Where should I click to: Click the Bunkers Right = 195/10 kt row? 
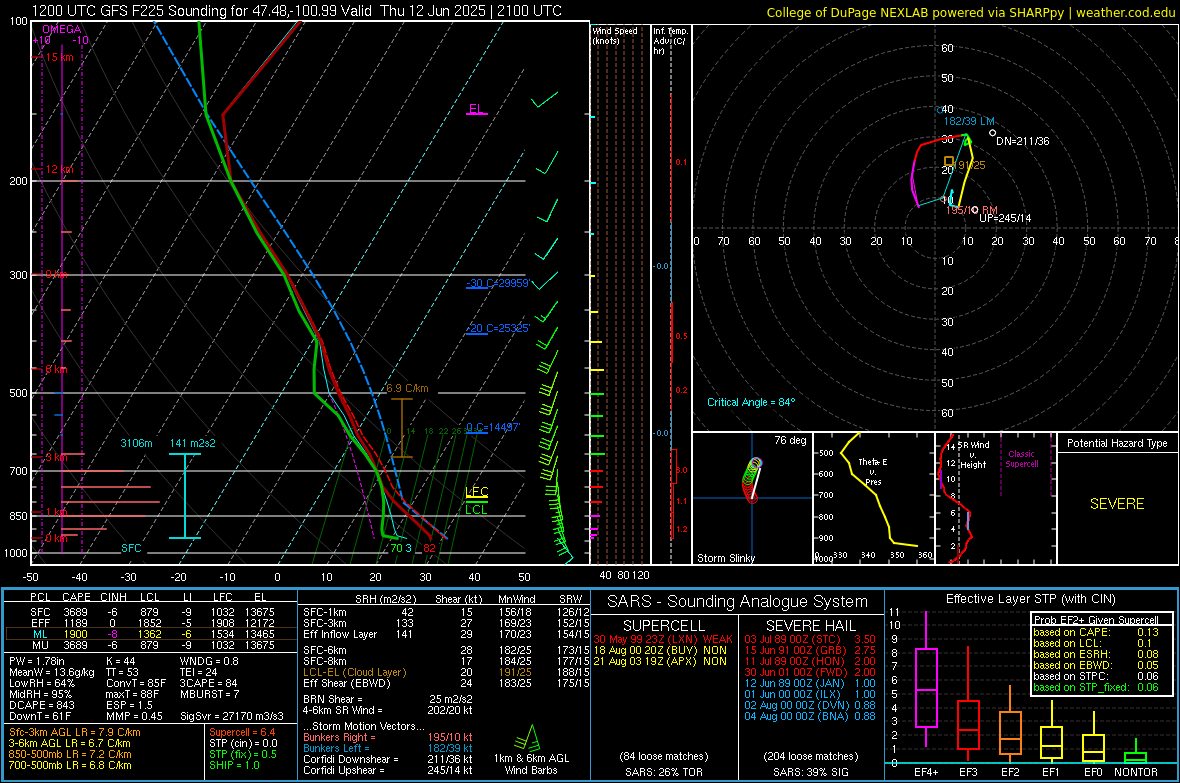(x=388, y=737)
